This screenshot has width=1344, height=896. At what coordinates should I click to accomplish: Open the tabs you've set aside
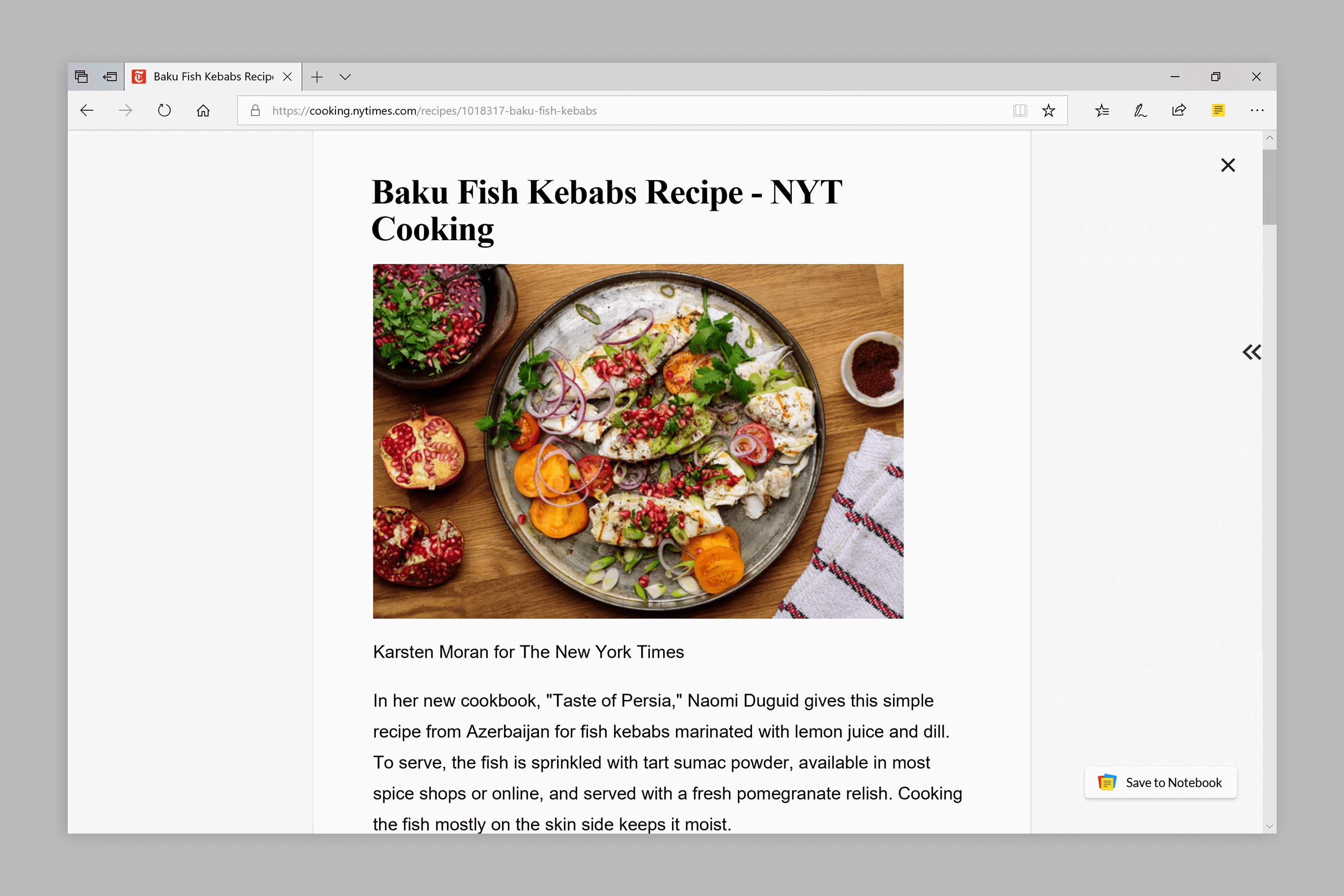(81, 77)
